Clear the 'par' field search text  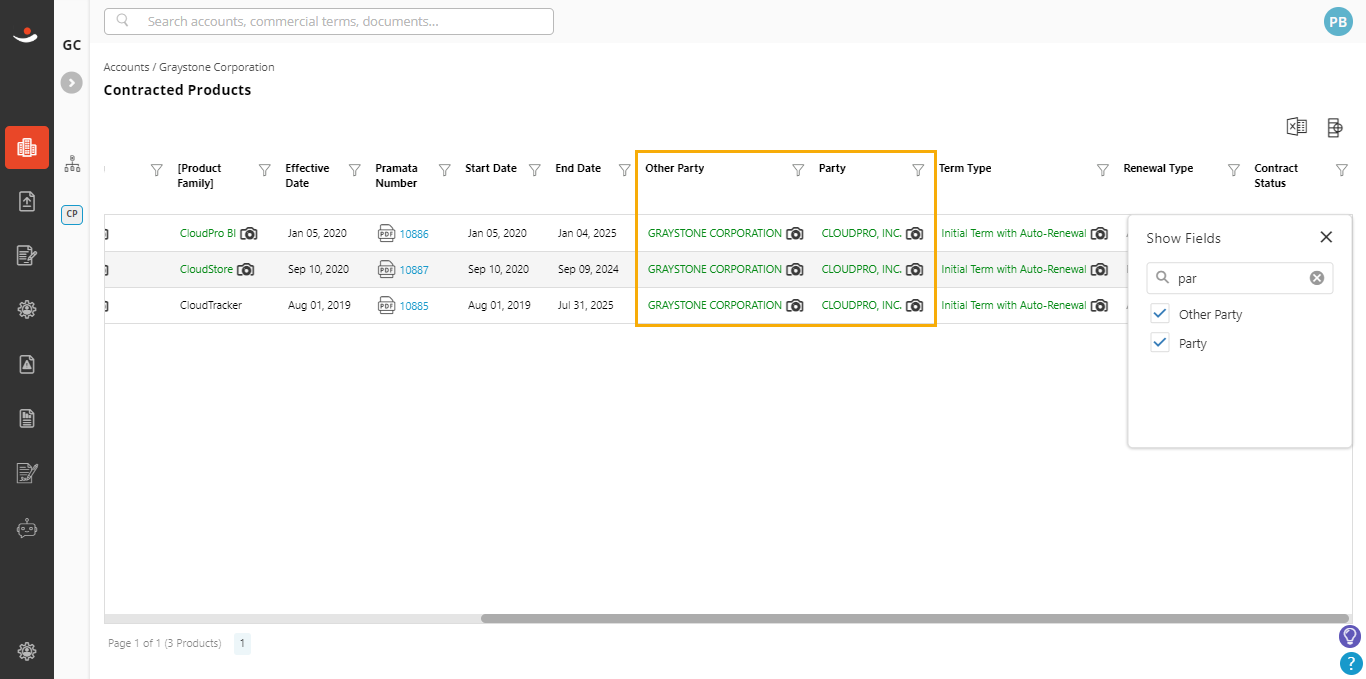(1317, 278)
